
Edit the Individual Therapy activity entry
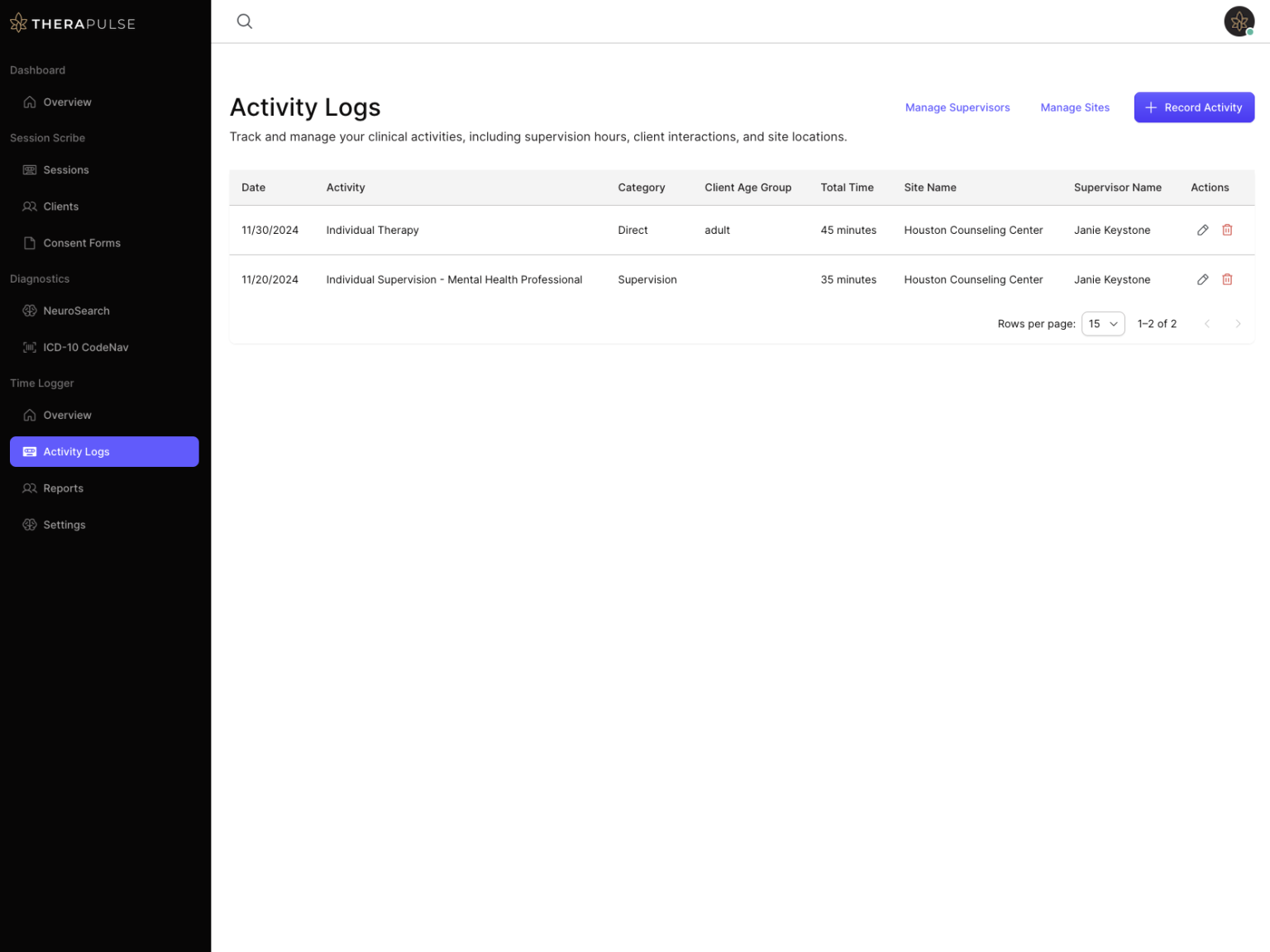1202,230
